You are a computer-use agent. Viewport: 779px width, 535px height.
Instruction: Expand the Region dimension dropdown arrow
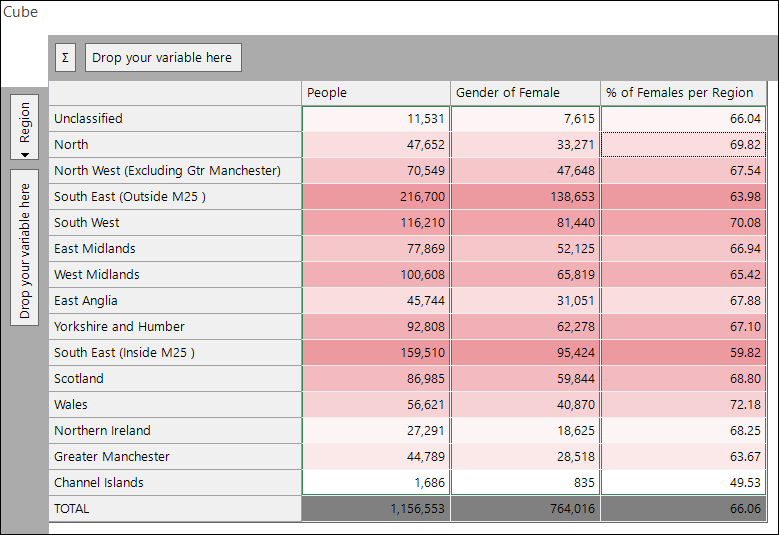pos(24,155)
